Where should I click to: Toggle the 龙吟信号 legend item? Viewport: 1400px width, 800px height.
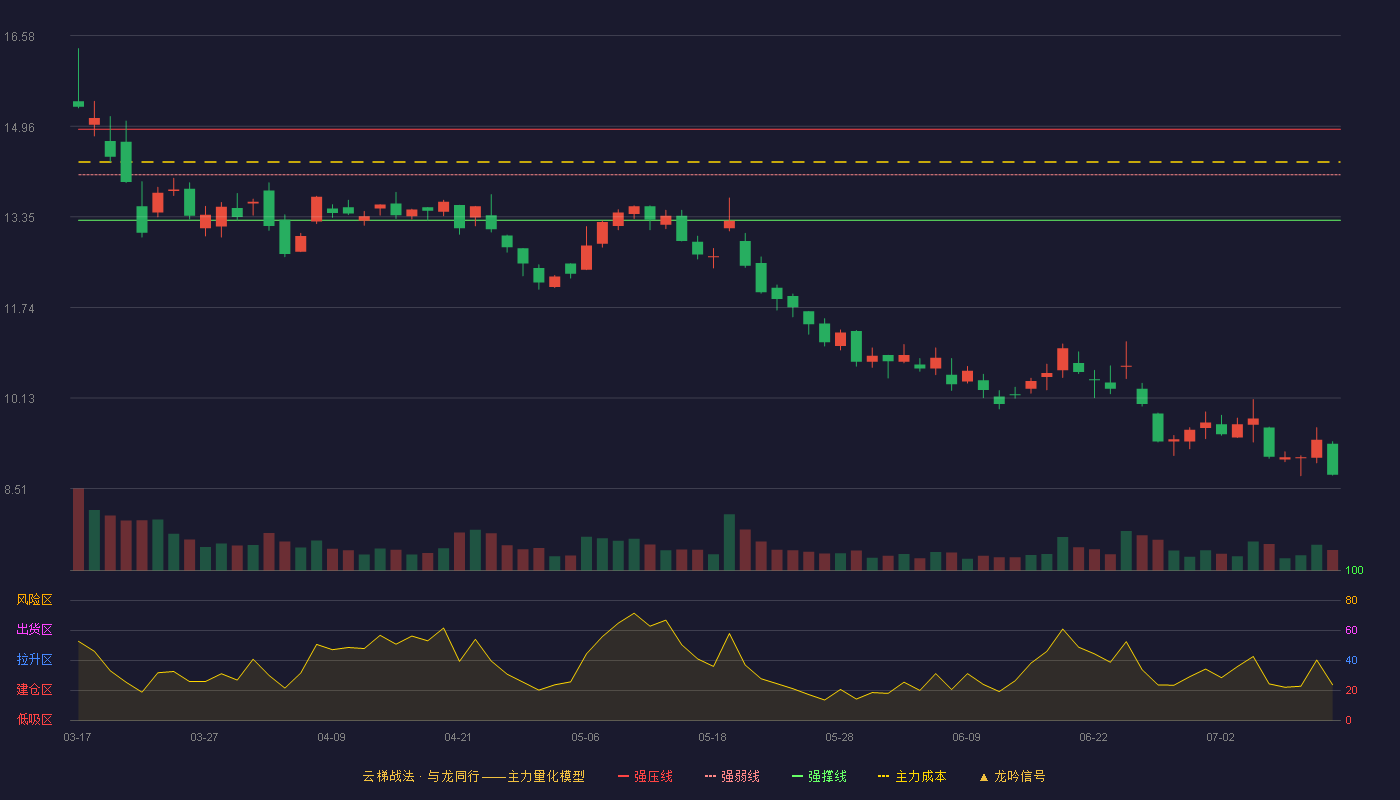point(1012,776)
